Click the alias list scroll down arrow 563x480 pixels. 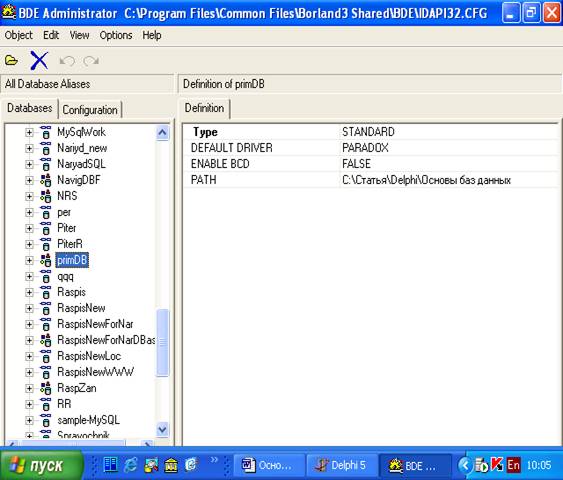coord(162,429)
